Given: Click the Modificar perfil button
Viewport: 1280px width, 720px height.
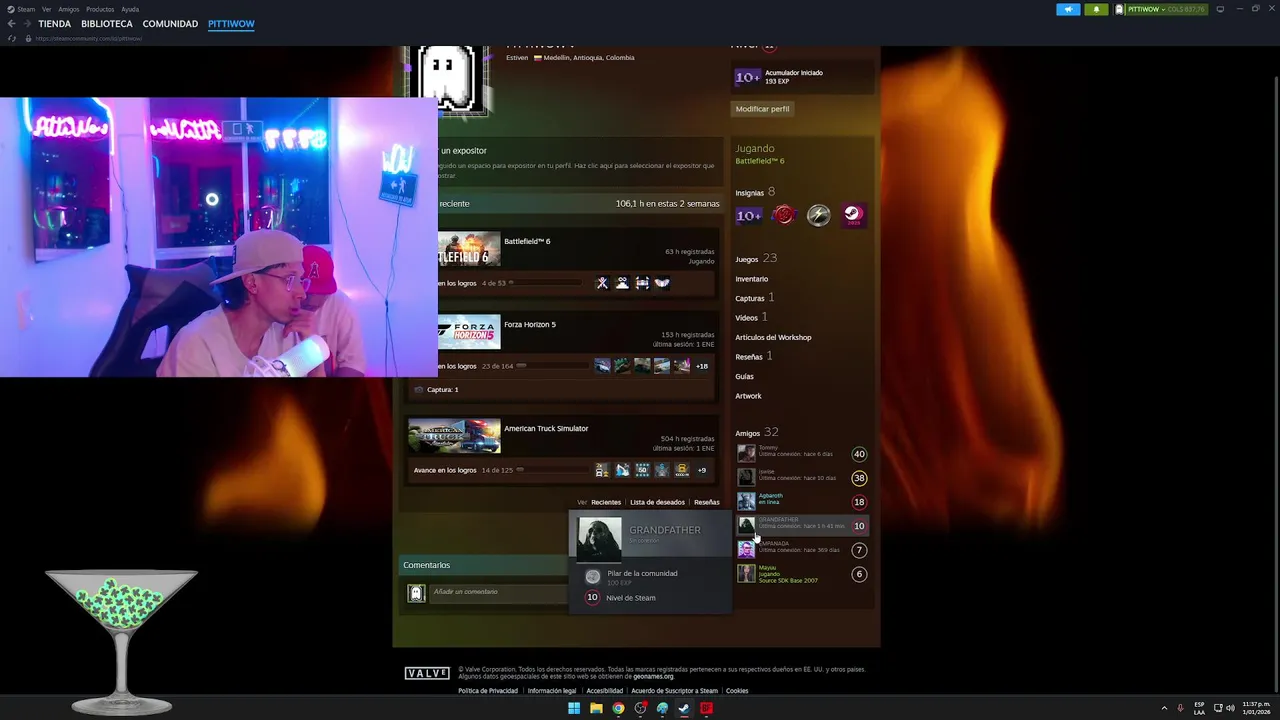Looking at the screenshot, I should pyautogui.click(x=762, y=109).
